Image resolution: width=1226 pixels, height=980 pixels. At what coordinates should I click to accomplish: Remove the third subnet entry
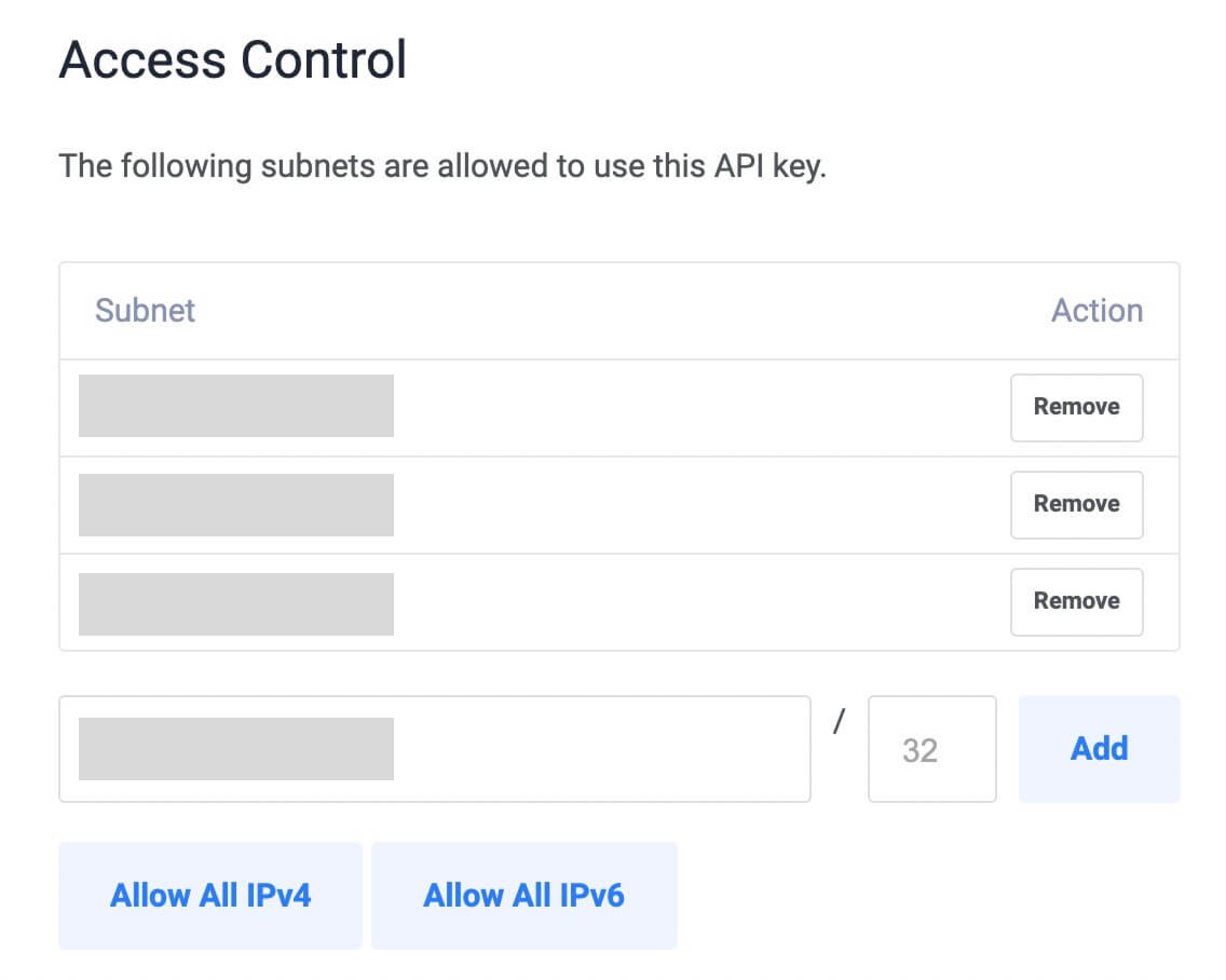[1076, 601]
